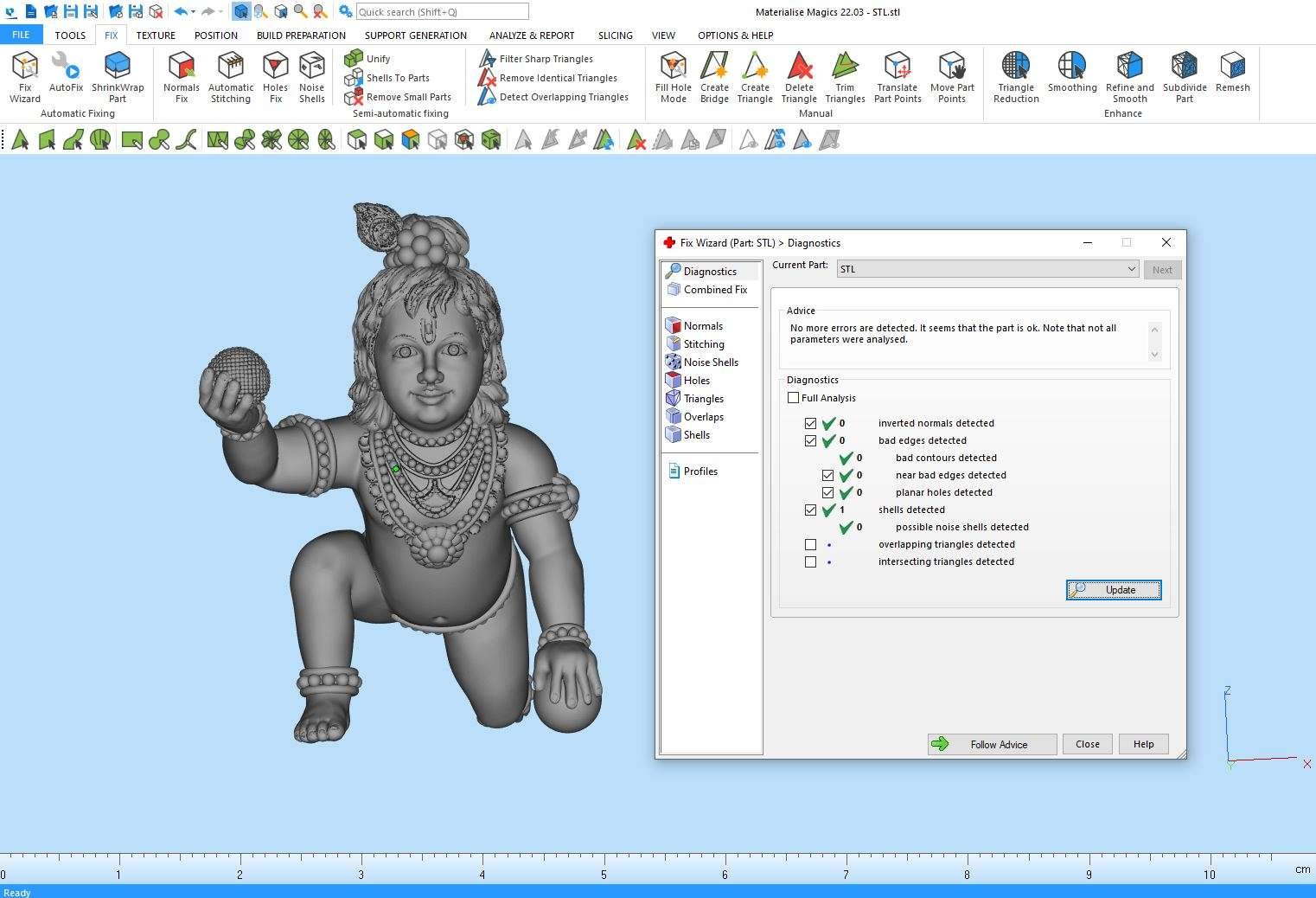This screenshot has width=1316, height=898.
Task: Activate the Fill Hole Mode tool
Action: point(673,76)
